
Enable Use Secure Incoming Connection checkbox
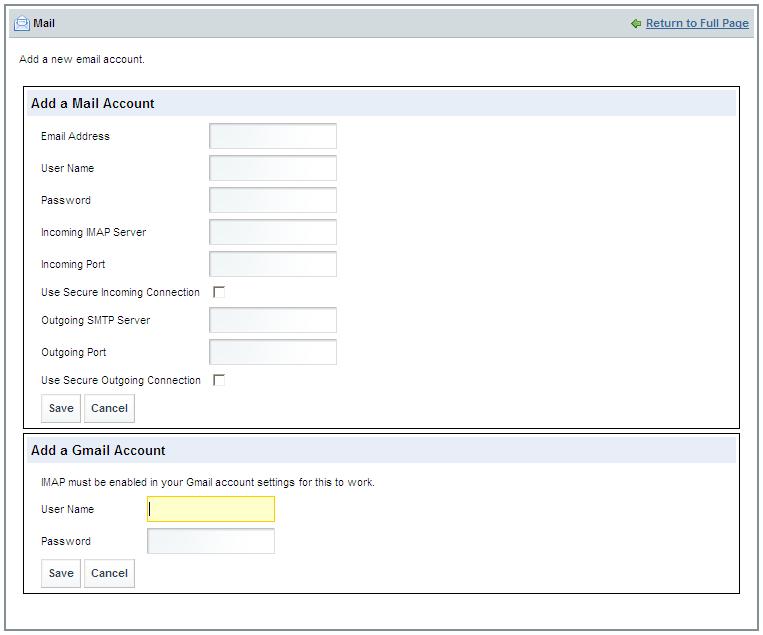coord(219,292)
